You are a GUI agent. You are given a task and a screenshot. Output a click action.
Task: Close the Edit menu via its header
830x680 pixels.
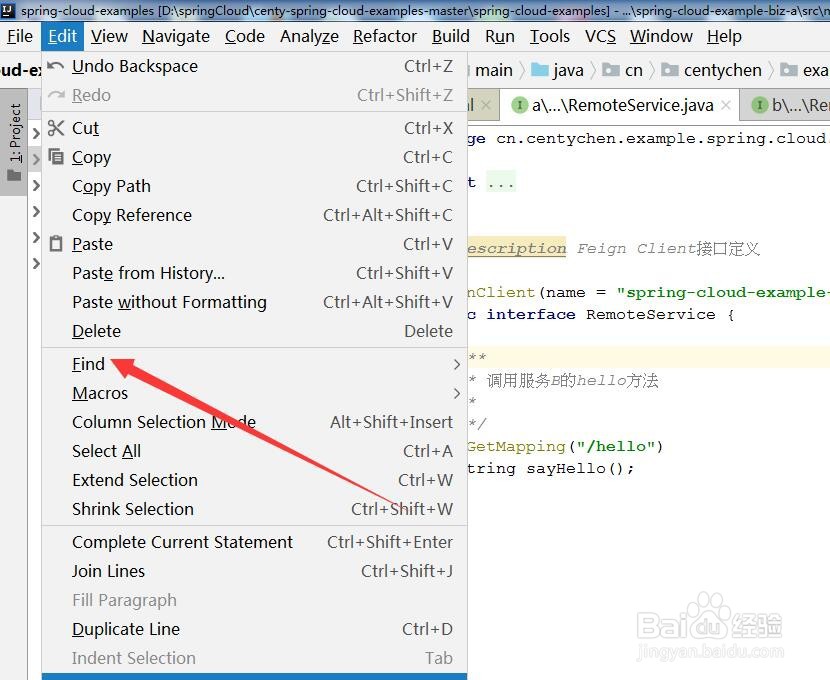tap(62, 36)
